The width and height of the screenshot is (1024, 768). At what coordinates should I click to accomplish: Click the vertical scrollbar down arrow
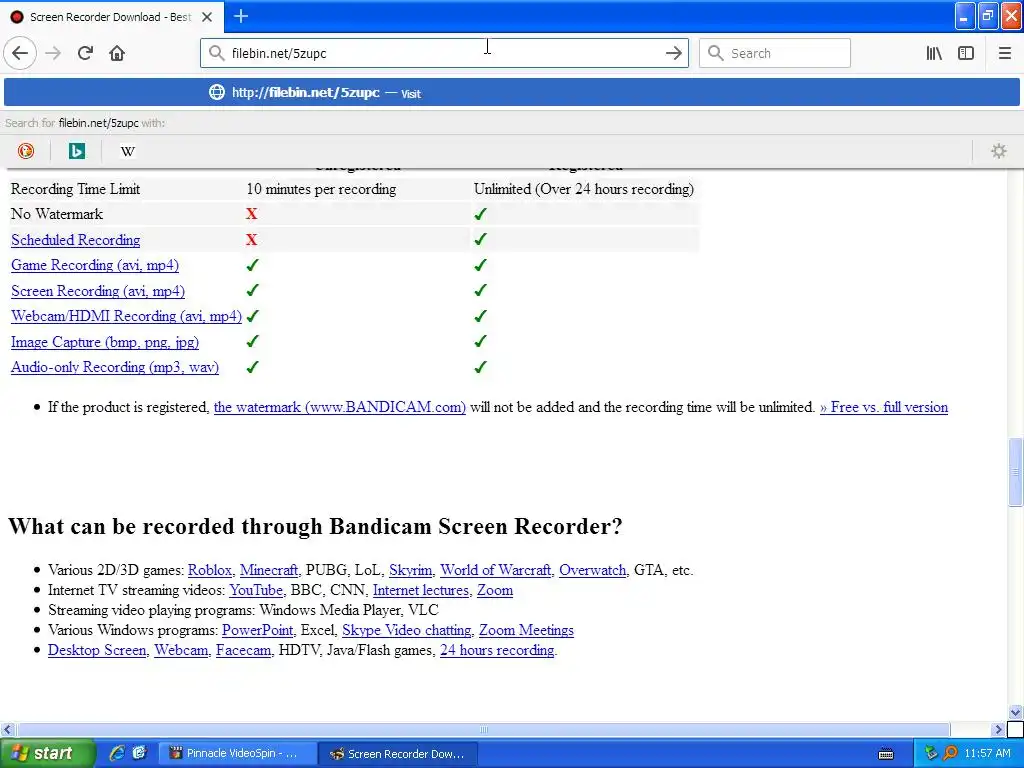1016,712
